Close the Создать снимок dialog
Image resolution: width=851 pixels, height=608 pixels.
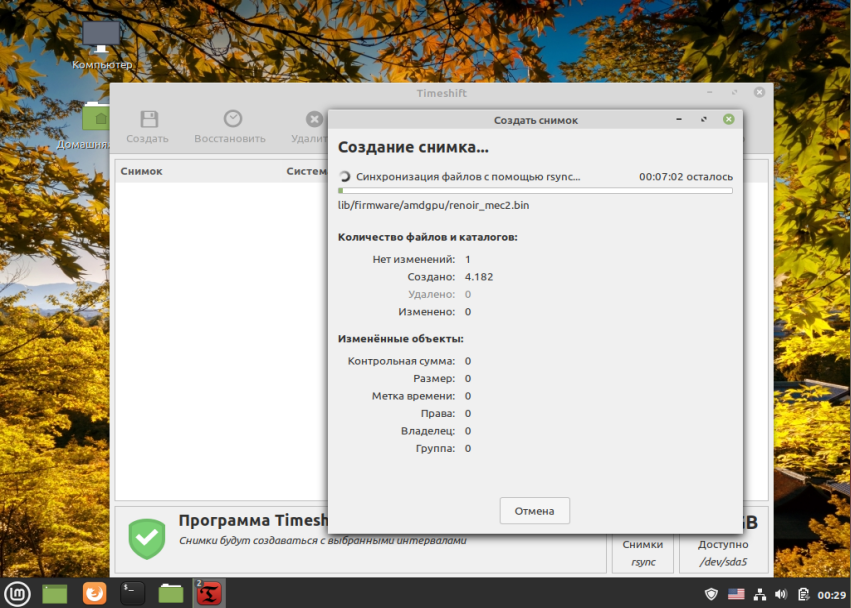(729, 119)
